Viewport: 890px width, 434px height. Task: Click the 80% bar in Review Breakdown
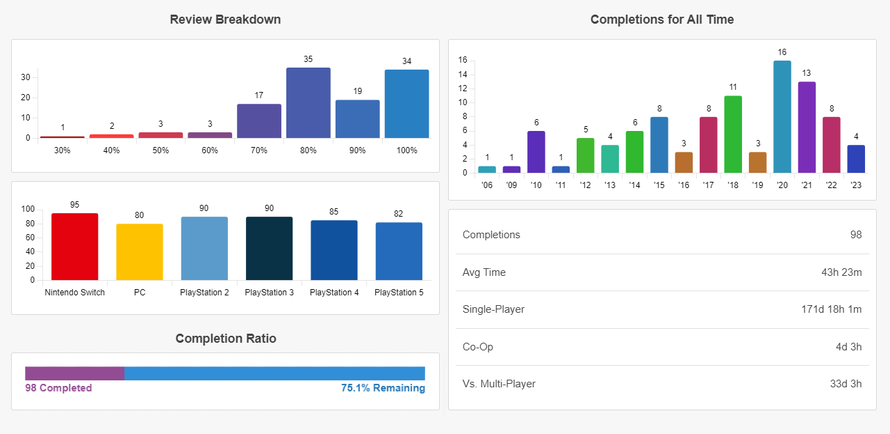308,103
